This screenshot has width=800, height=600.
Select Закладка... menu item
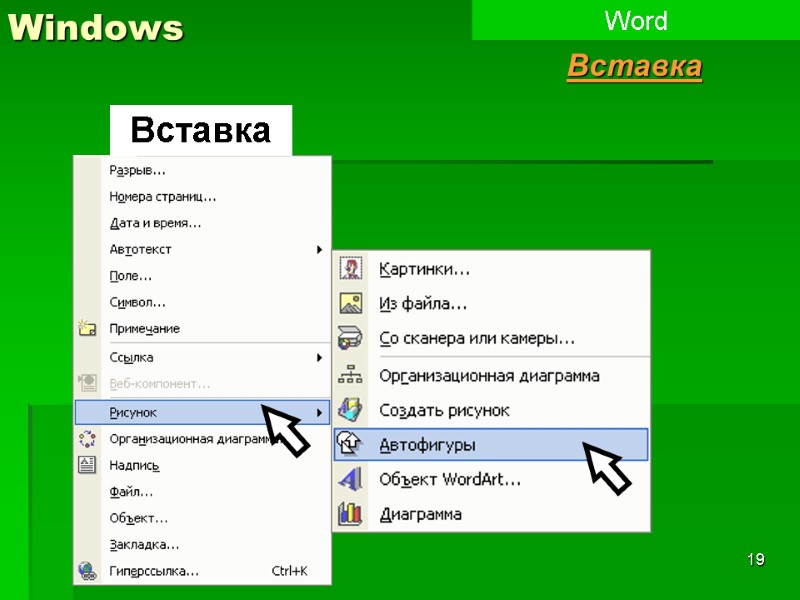pyautogui.click(x=203, y=544)
